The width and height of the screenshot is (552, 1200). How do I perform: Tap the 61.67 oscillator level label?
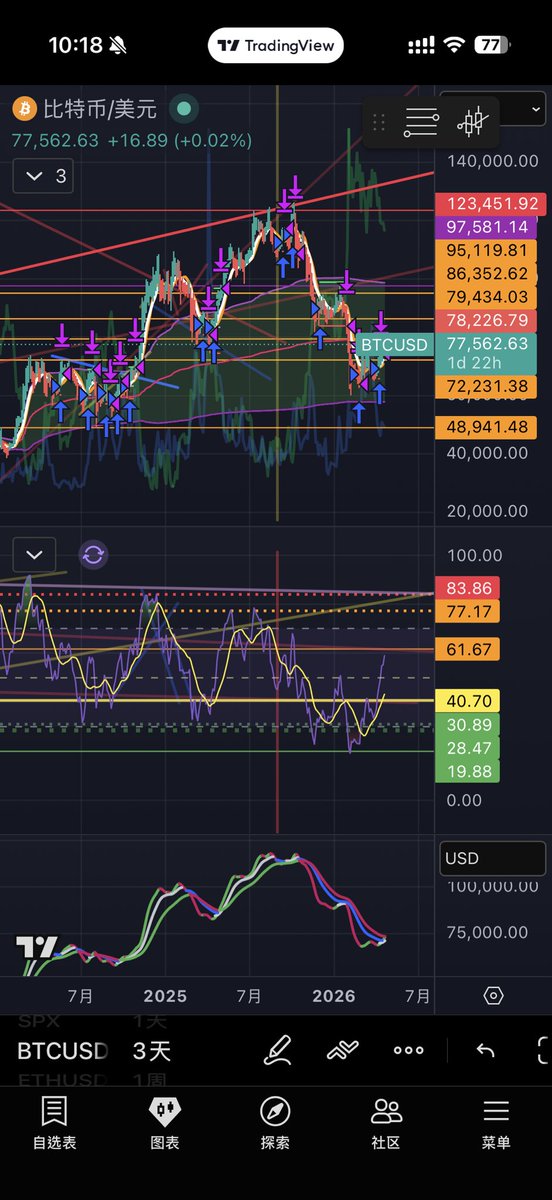[468, 650]
